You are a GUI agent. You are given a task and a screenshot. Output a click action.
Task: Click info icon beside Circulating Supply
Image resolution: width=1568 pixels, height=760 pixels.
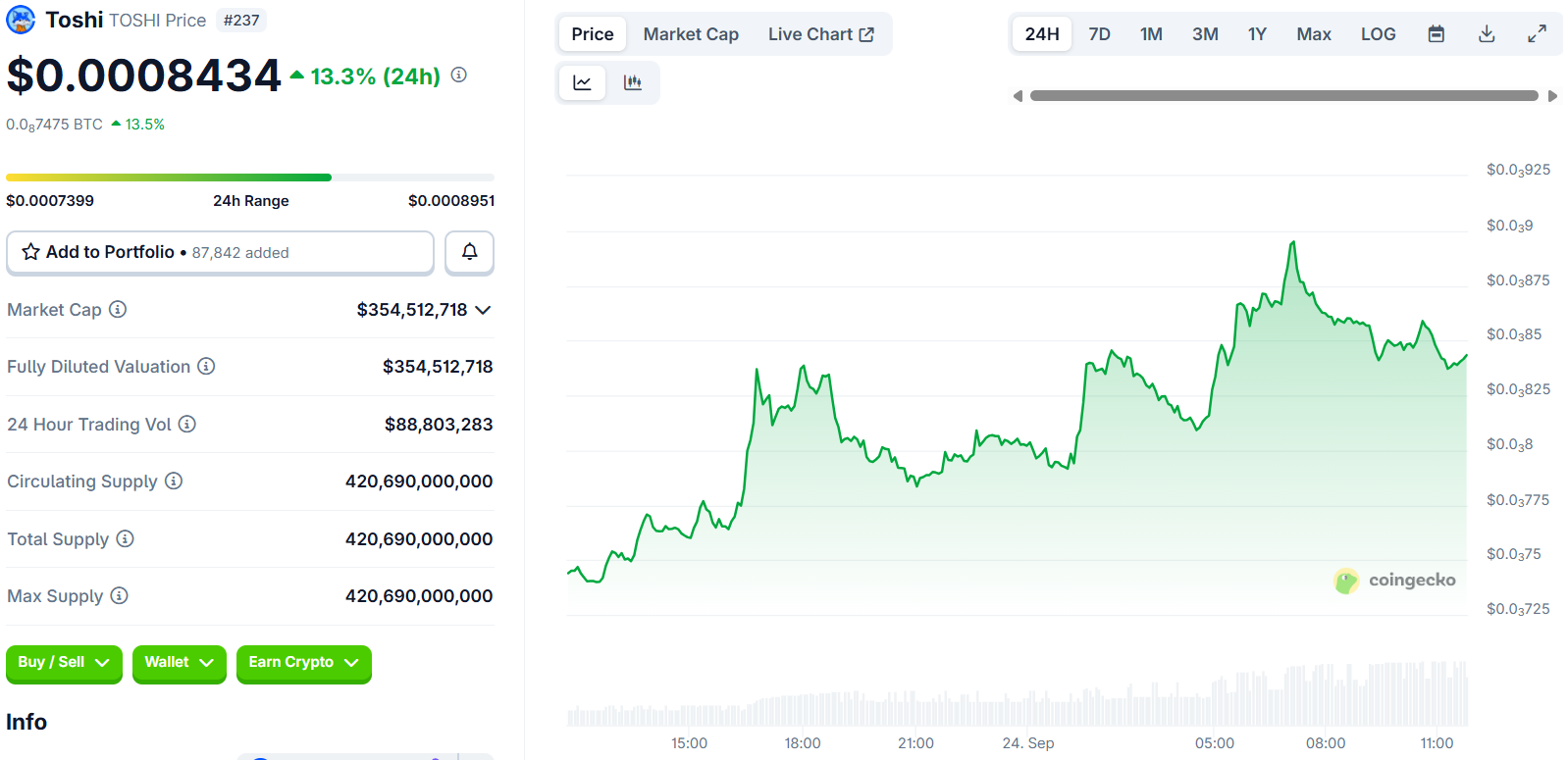pyautogui.click(x=174, y=481)
